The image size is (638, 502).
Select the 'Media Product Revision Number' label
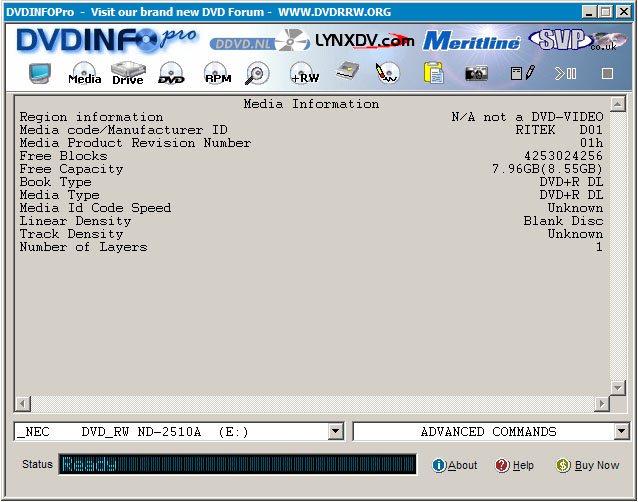(135, 143)
